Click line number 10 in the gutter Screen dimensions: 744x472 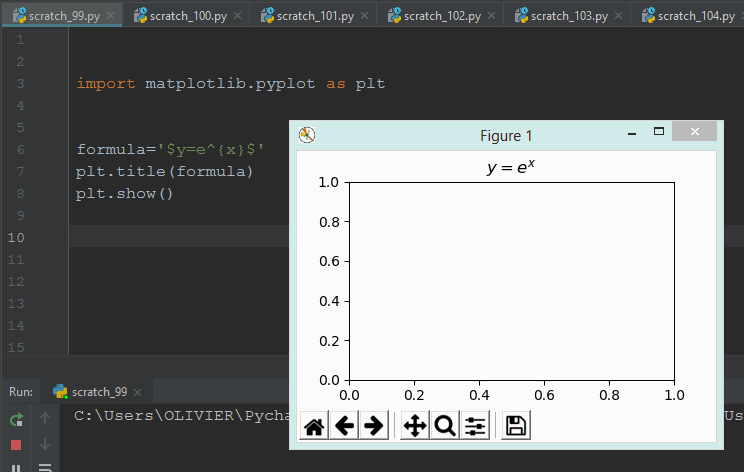point(16,238)
